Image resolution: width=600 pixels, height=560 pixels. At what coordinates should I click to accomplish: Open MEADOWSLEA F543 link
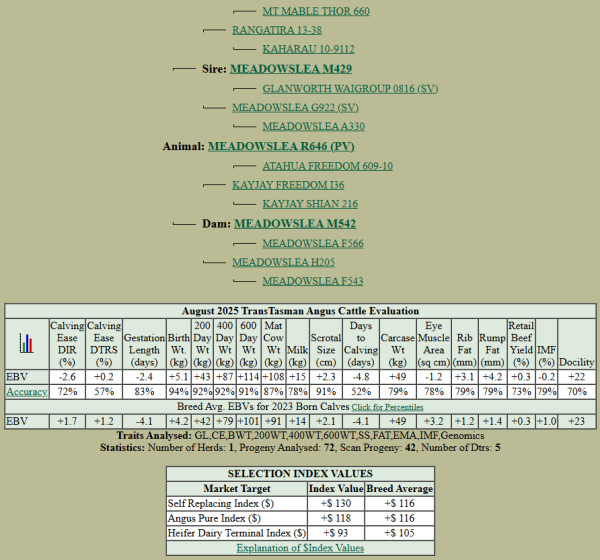[x=313, y=281]
